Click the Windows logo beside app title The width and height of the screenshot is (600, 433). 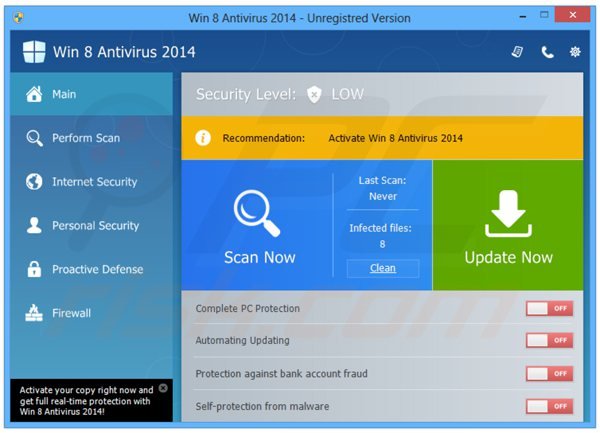point(34,52)
